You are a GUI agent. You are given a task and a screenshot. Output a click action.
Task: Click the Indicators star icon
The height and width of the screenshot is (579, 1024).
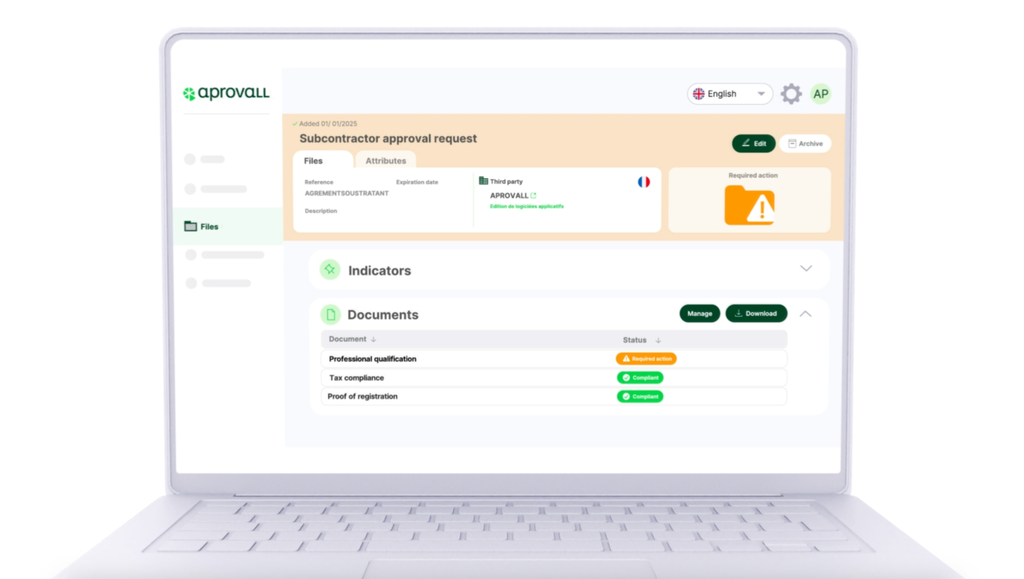[x=330, y=270]
